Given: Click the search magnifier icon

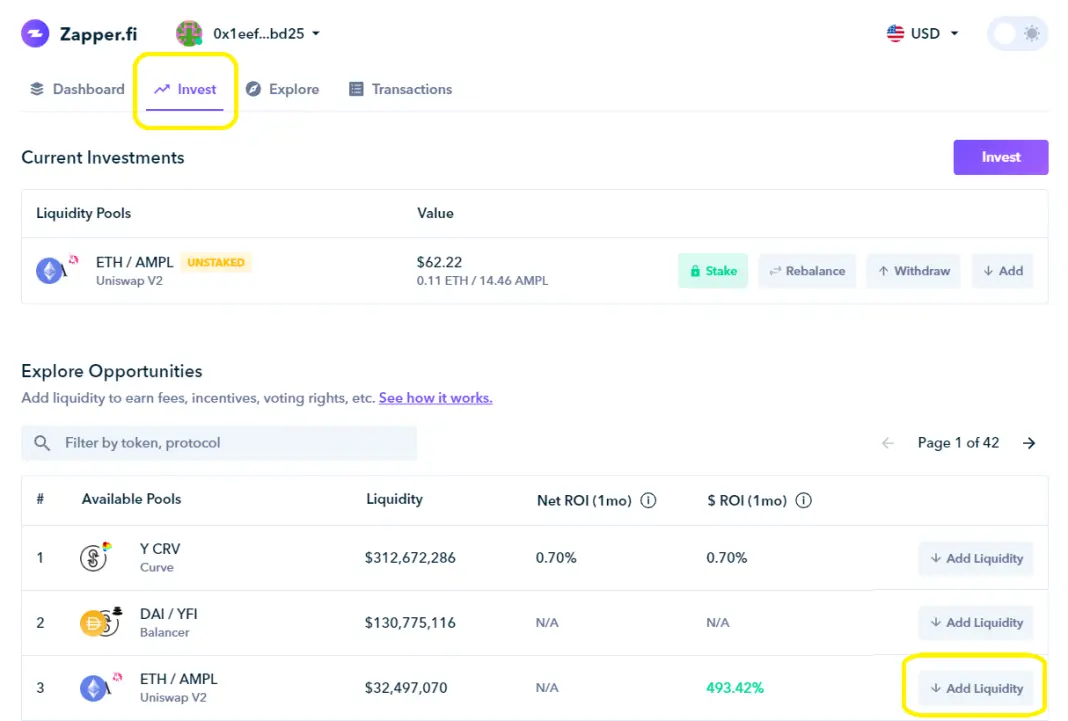Looking at the screenshot, I should (x=42, y=443).
